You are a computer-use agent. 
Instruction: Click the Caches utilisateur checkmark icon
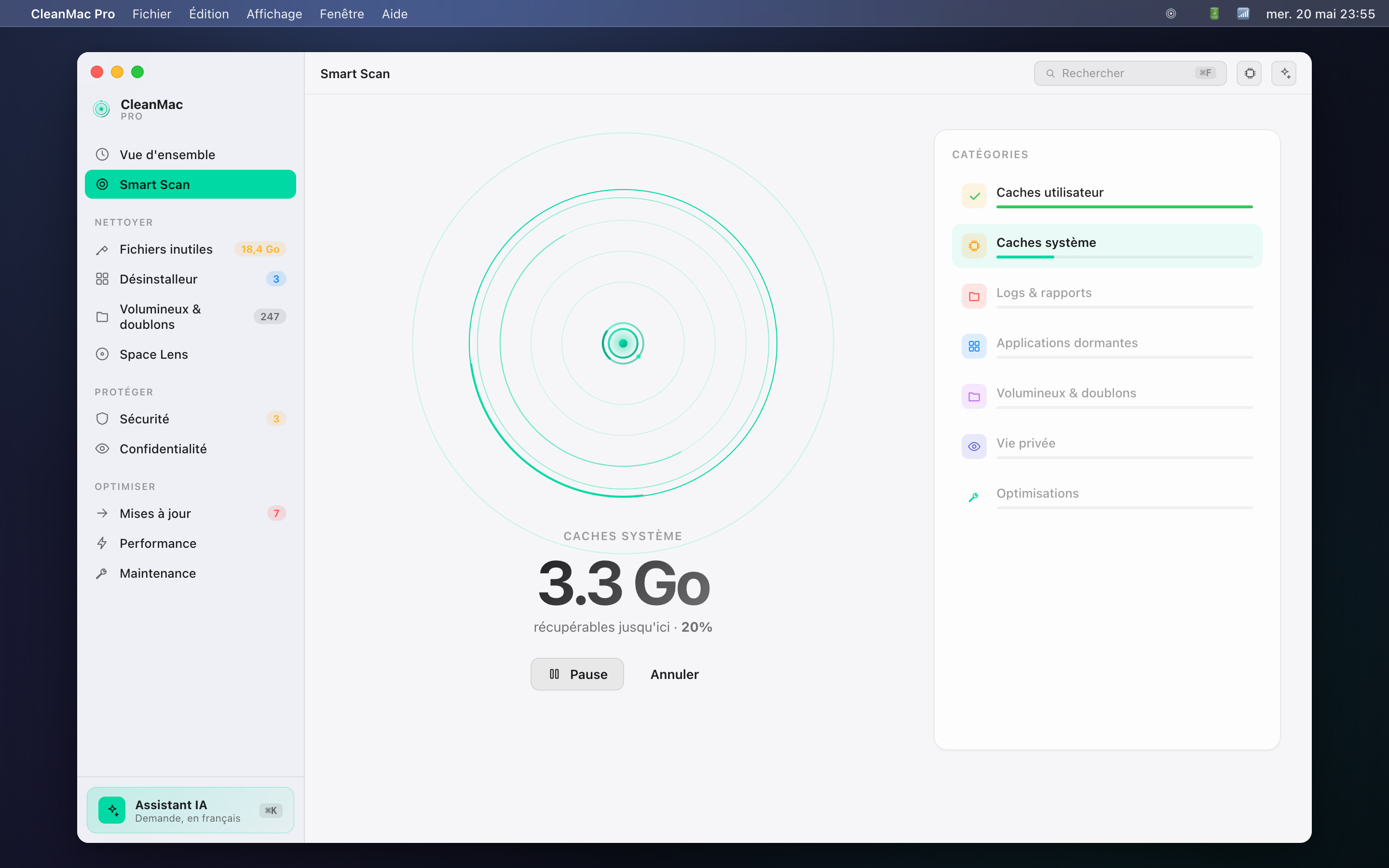click(x=974, y=196)
